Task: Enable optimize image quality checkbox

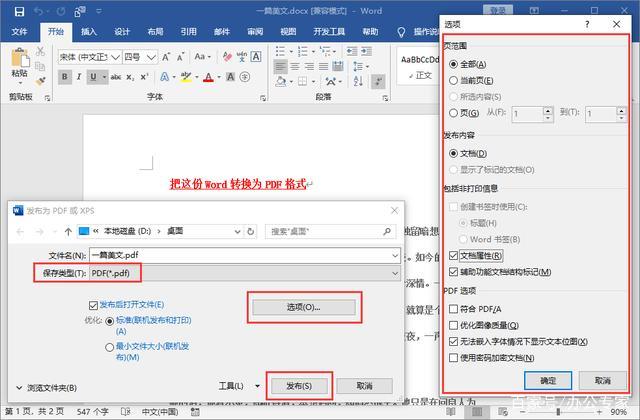Action: click(453, 325)
